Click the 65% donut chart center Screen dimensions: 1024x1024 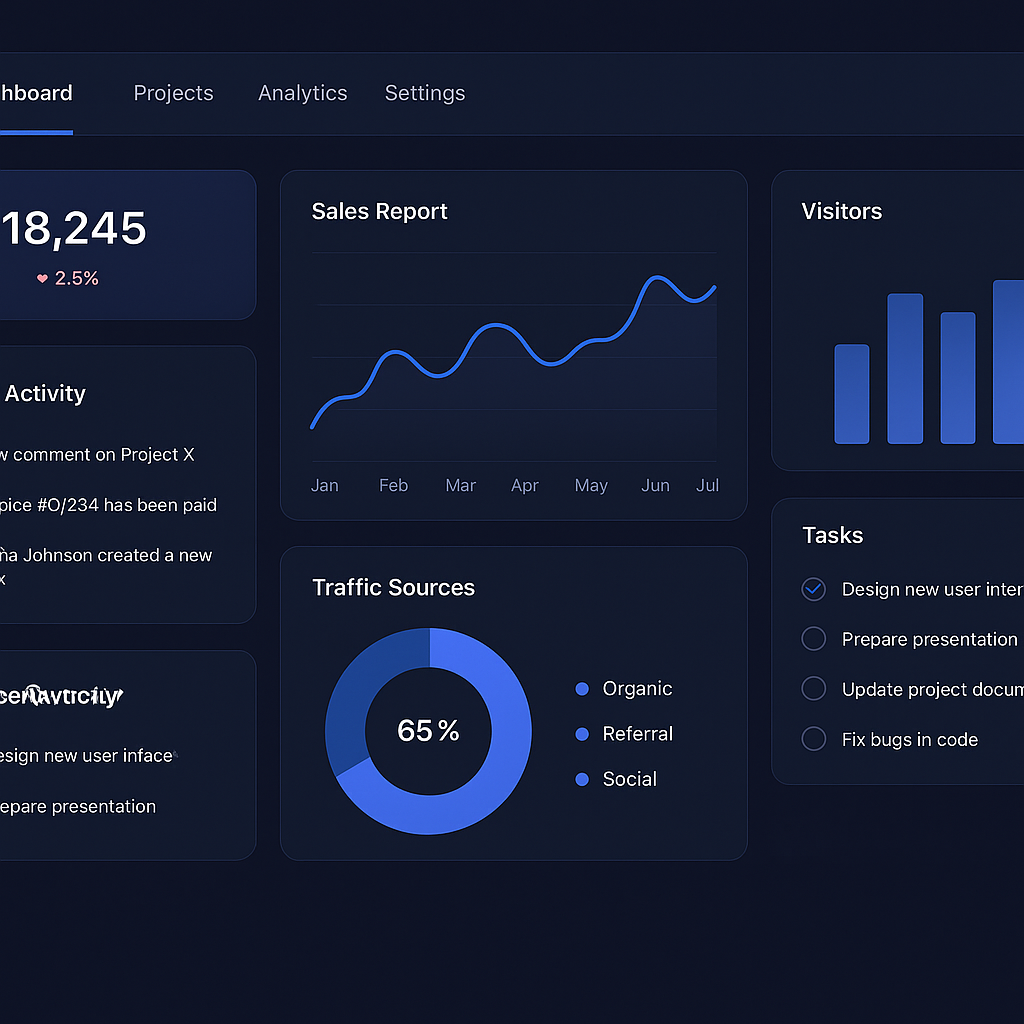[x=428, y=730]
